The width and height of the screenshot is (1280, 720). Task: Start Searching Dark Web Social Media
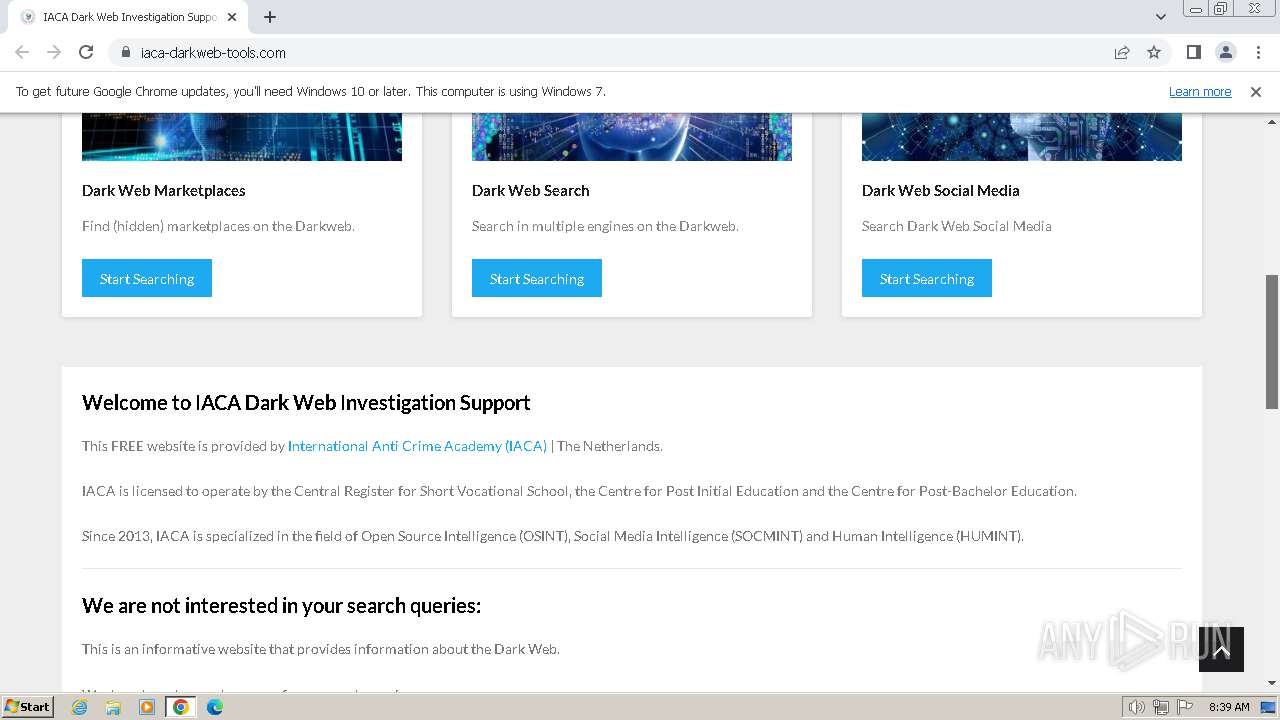[927, 278]
